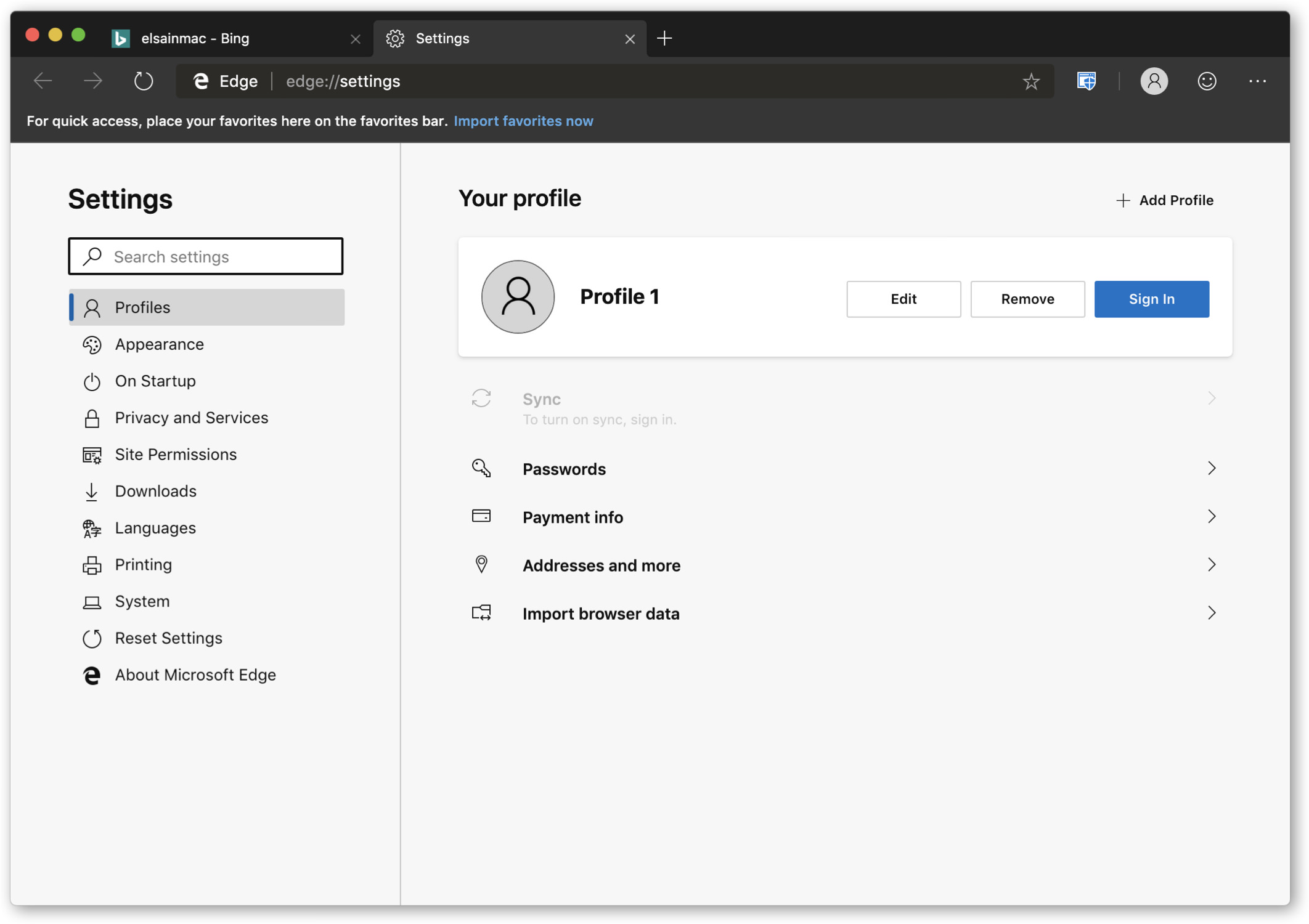Click the refresh page icon

click(x=143, y=81)
